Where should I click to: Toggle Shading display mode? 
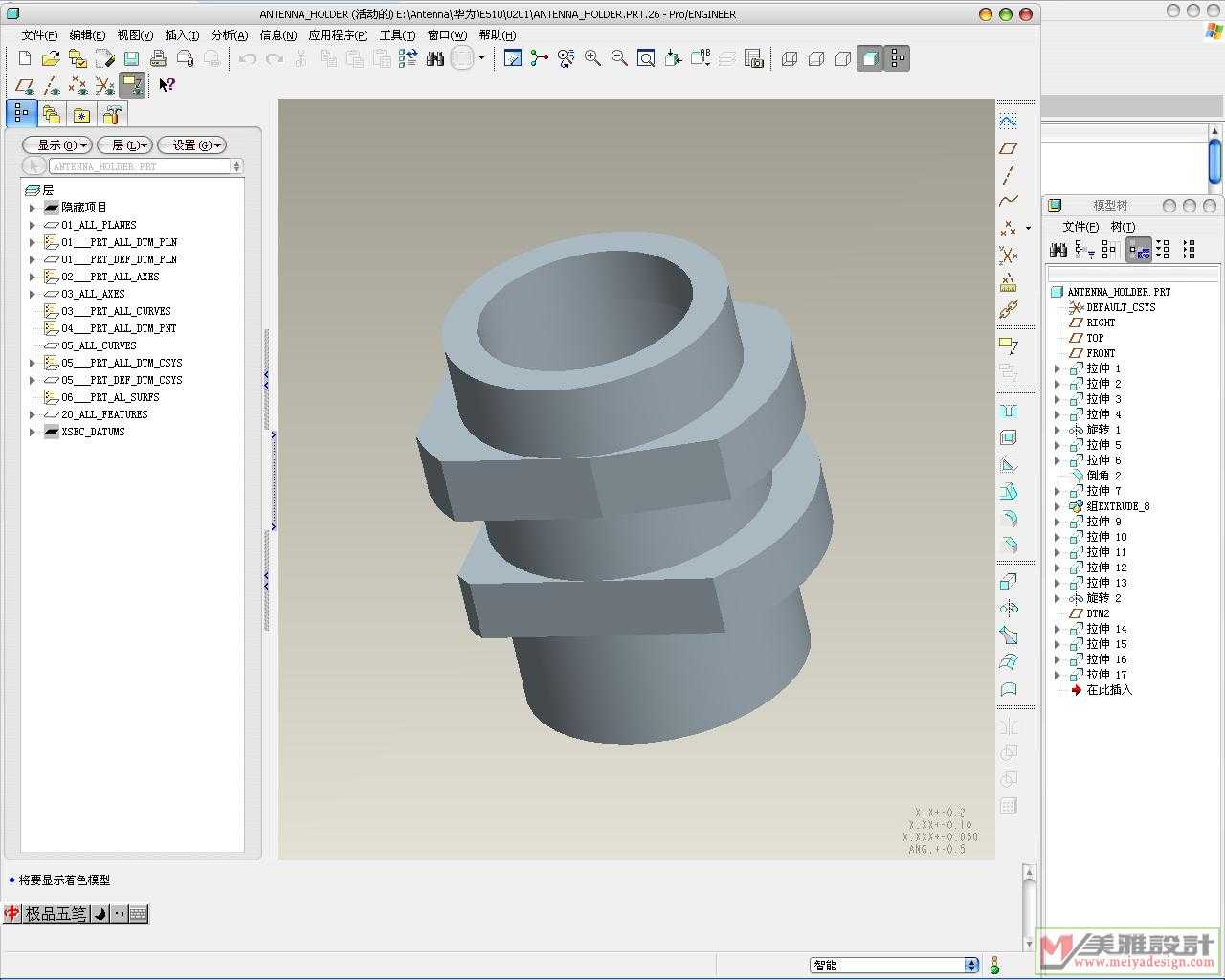870,59
